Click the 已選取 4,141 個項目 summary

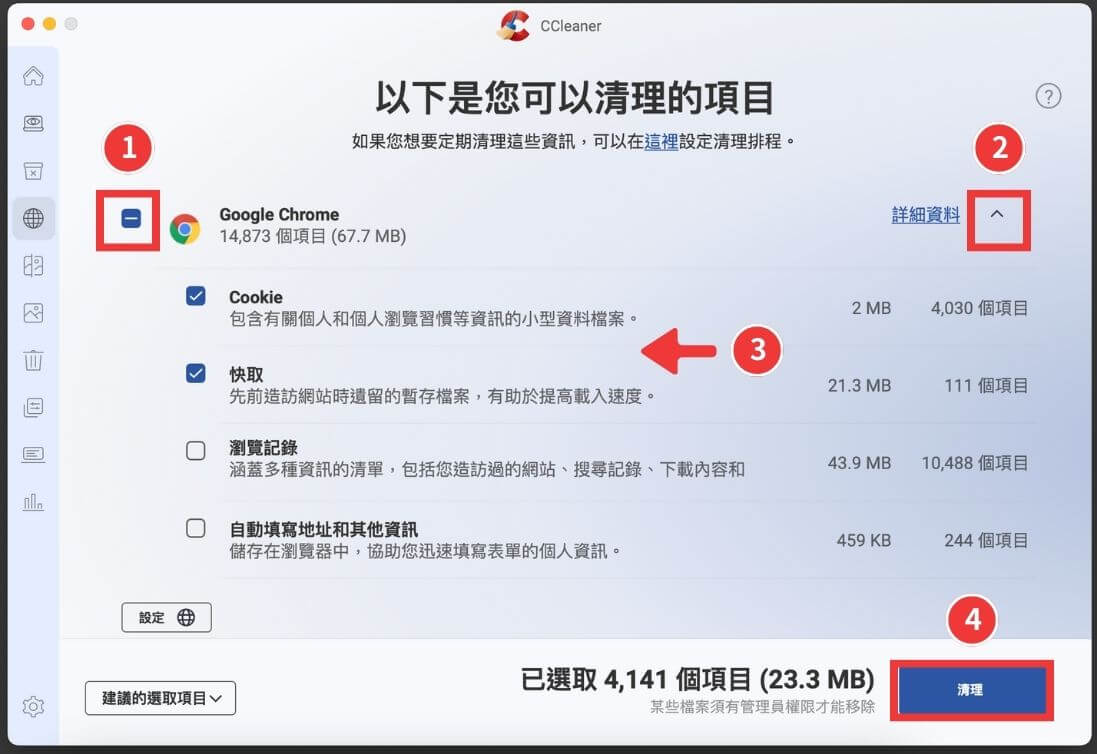pyautogui.click(x=698, y=679)
